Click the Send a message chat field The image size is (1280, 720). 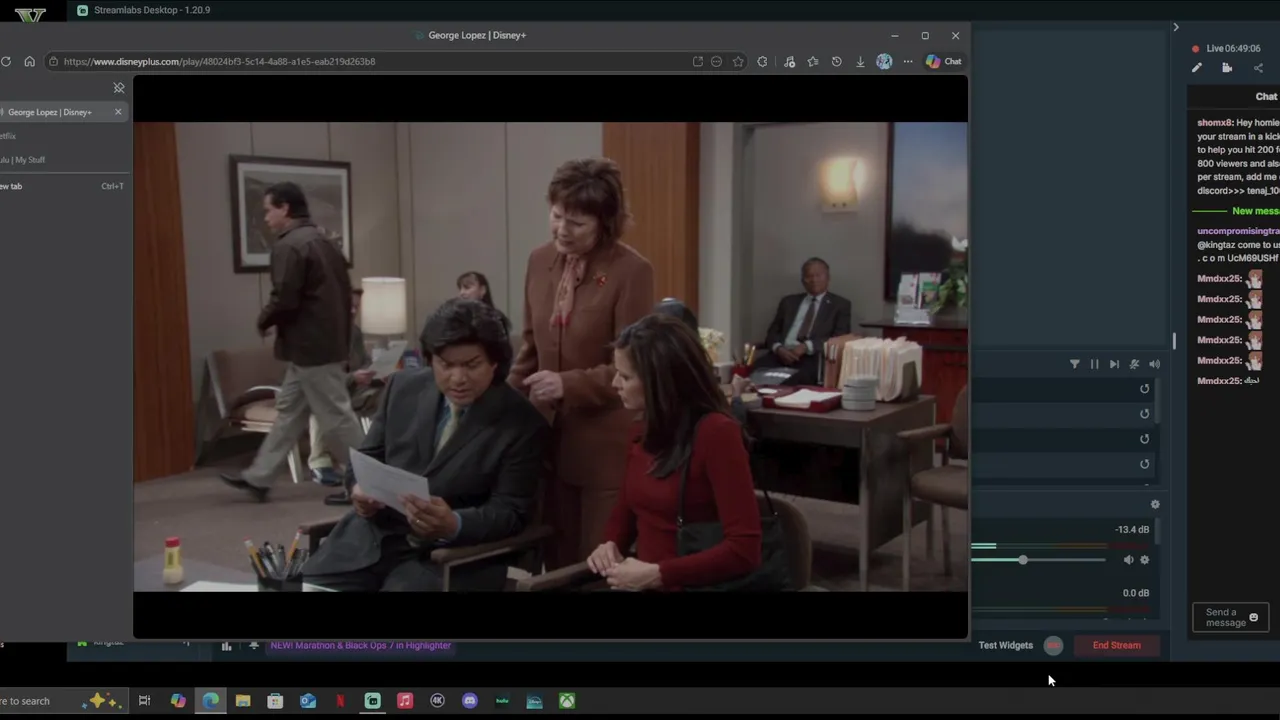point(1231,617)
